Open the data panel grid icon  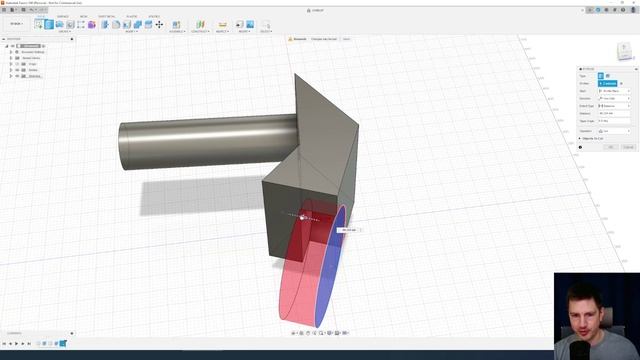pyautogui.click(x=4, y=10)
